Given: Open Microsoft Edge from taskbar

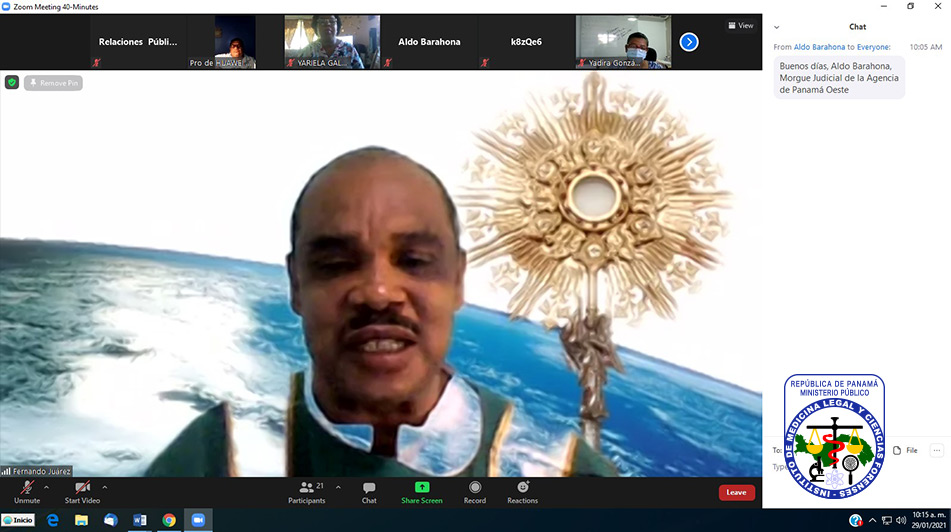Looking at the screenshot, I should coord(53,520).
